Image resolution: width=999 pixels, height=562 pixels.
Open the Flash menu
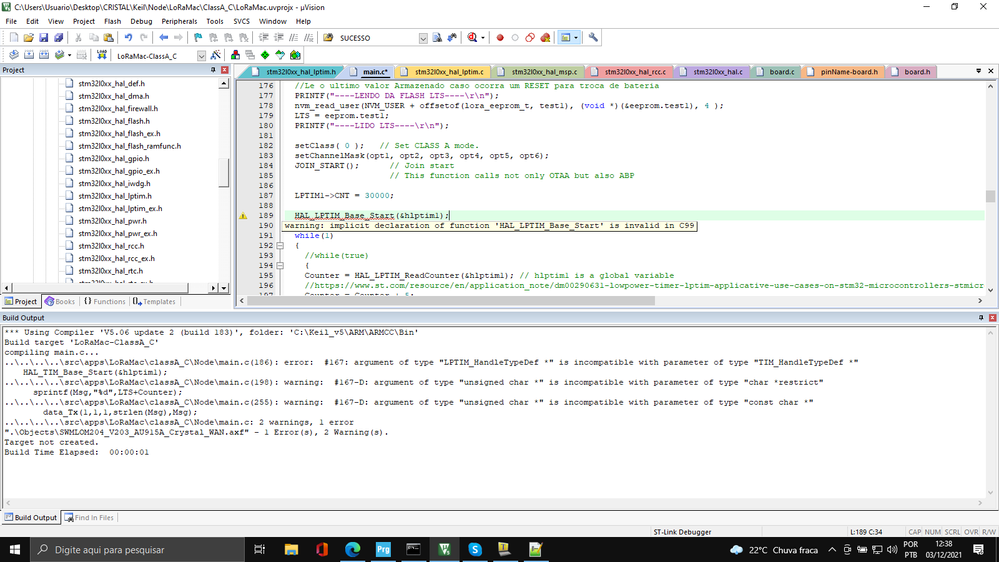pos(112,21)
